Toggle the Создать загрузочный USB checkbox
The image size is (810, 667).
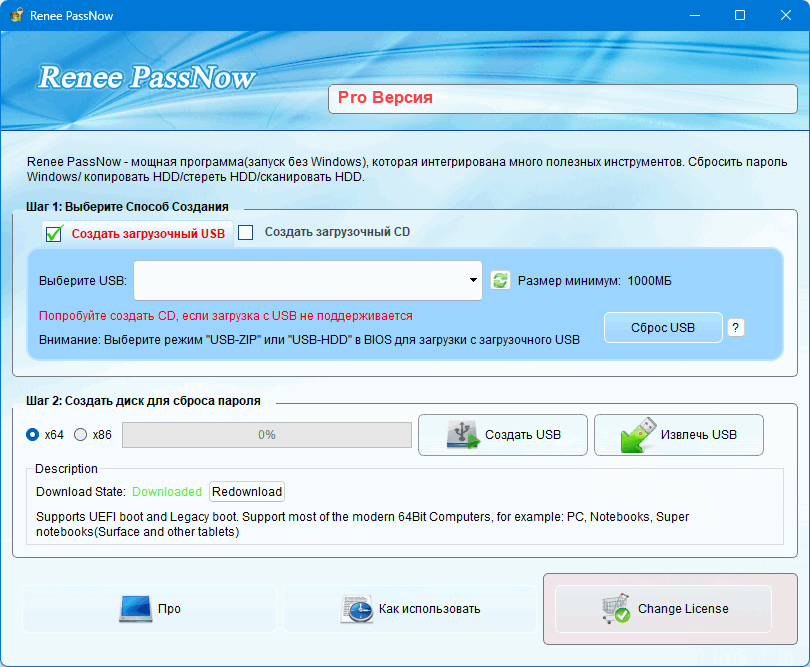pos(54,234)
